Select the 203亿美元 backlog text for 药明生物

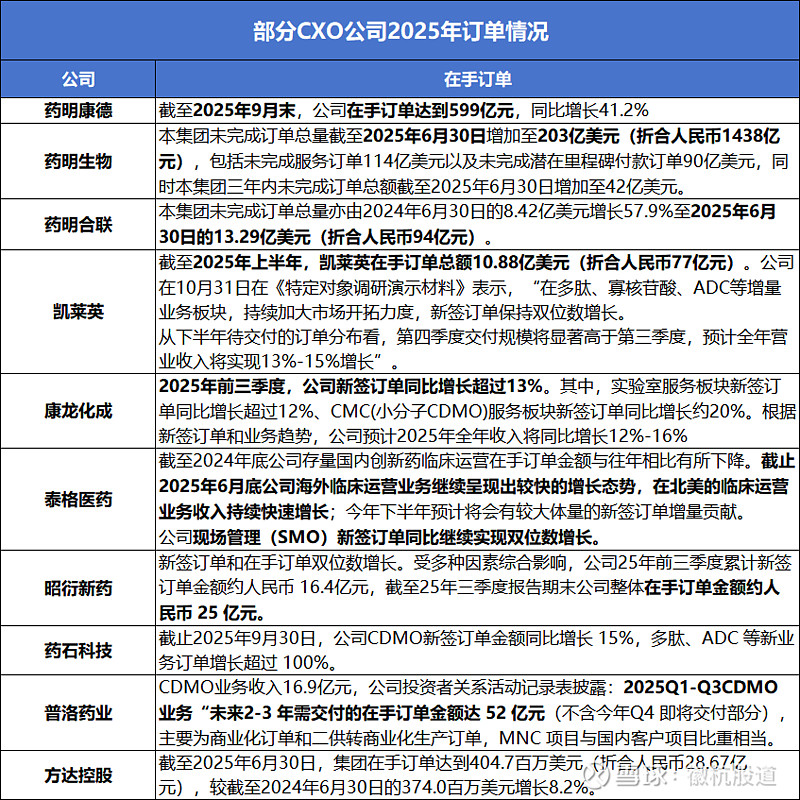click(x=579, y=136)
